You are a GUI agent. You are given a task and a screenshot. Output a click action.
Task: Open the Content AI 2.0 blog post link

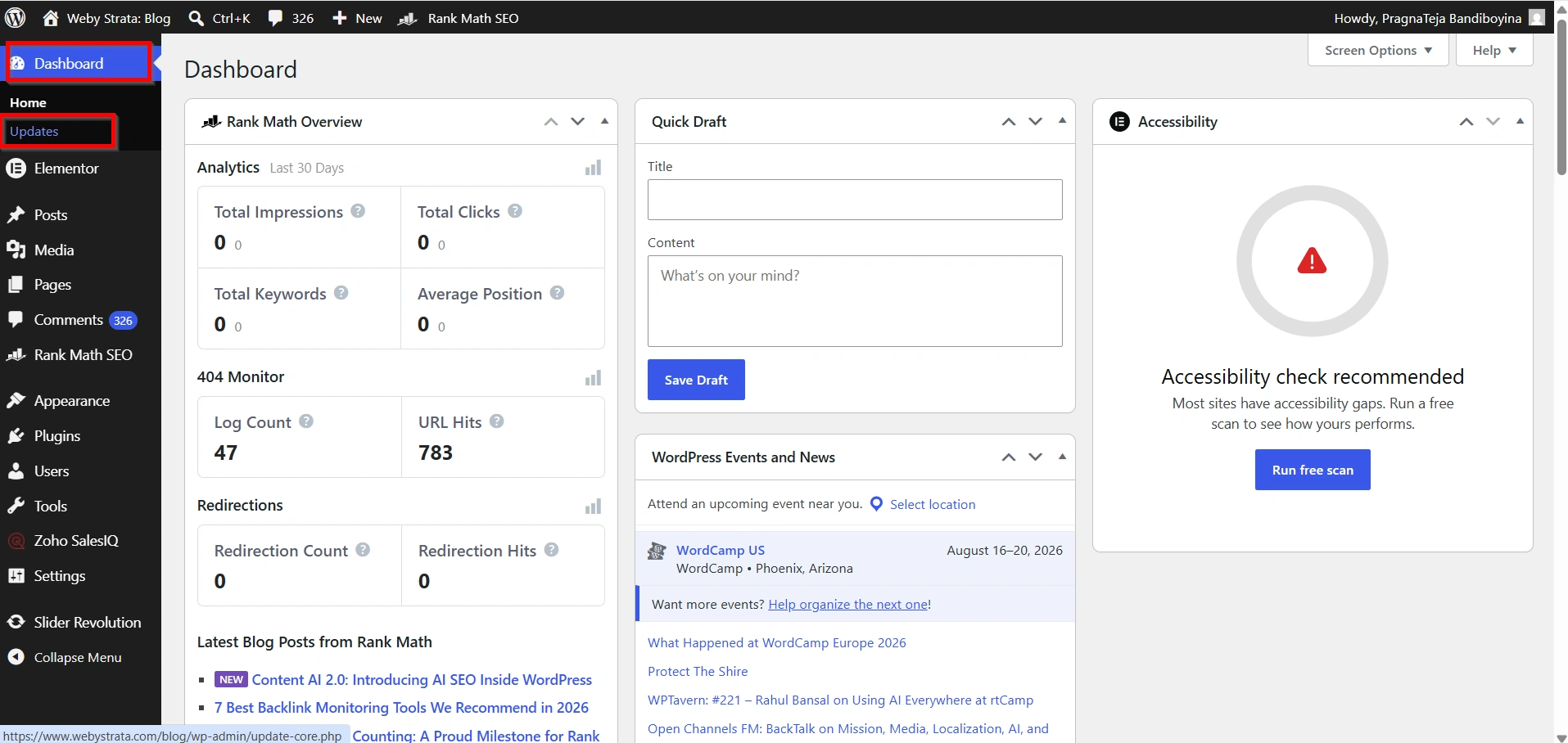422,680
